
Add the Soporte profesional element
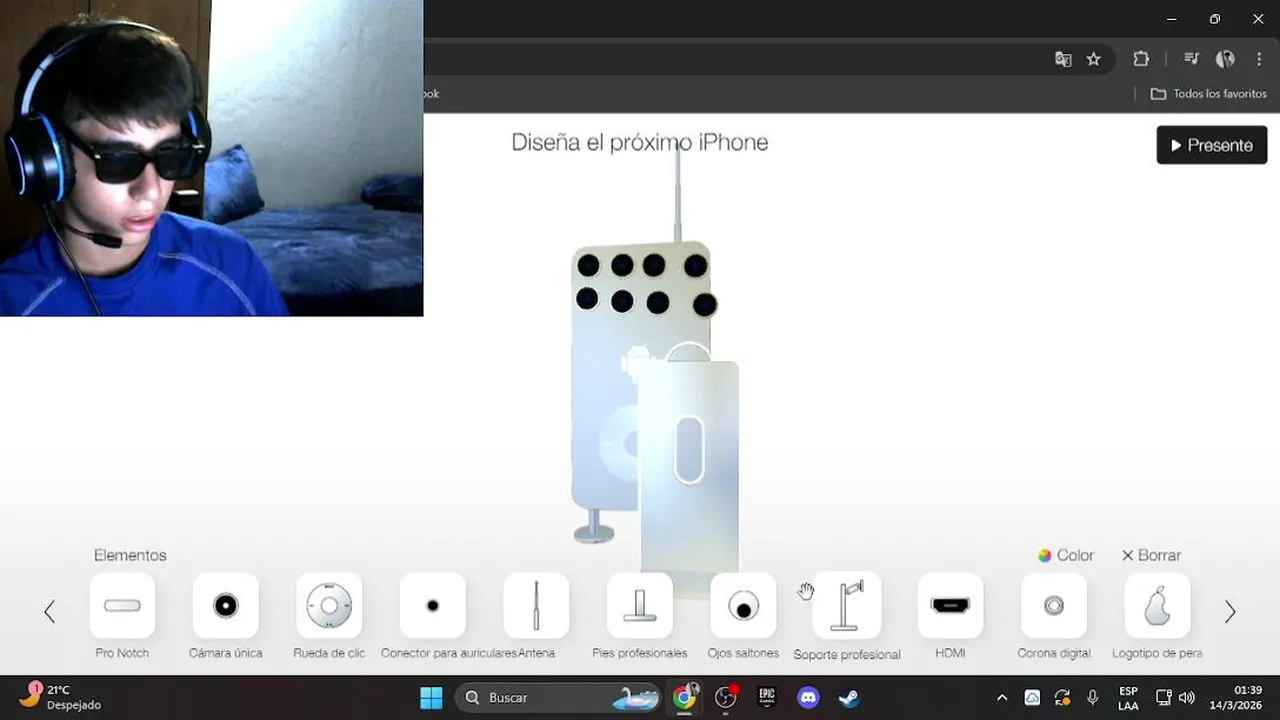[x=847, y=605]
